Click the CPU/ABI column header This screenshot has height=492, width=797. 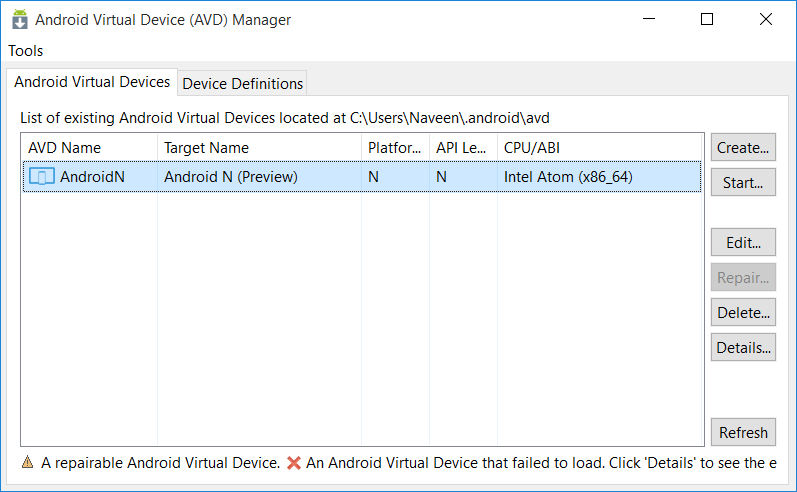(600, 148)
